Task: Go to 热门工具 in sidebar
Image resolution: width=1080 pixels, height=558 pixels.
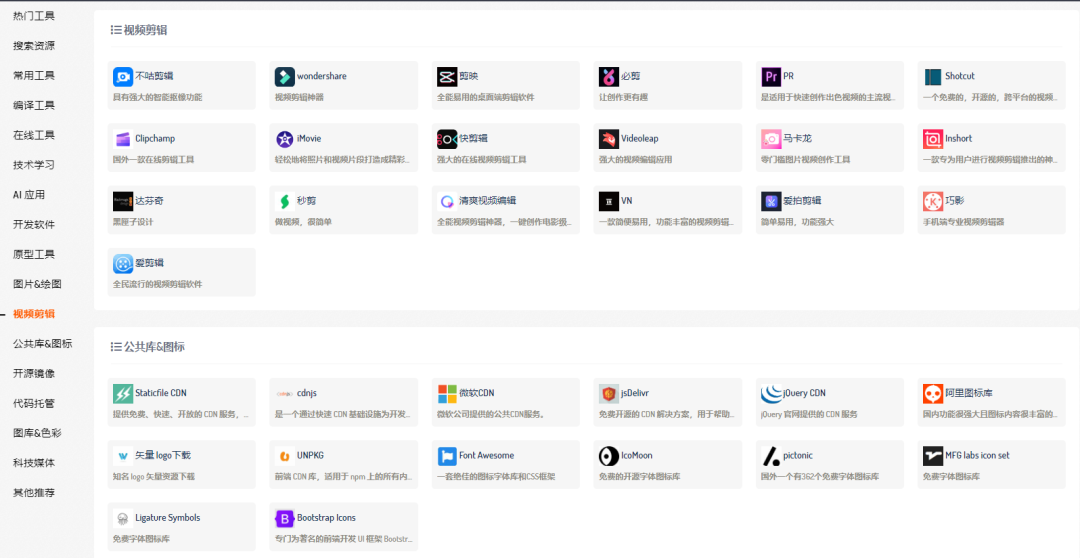Action: 34,16
